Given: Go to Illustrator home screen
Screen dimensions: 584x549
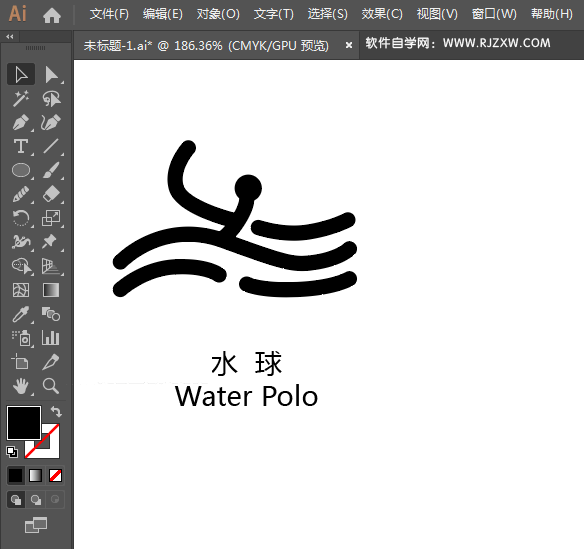Looking at the screenshot, I should tap(52, 15).
